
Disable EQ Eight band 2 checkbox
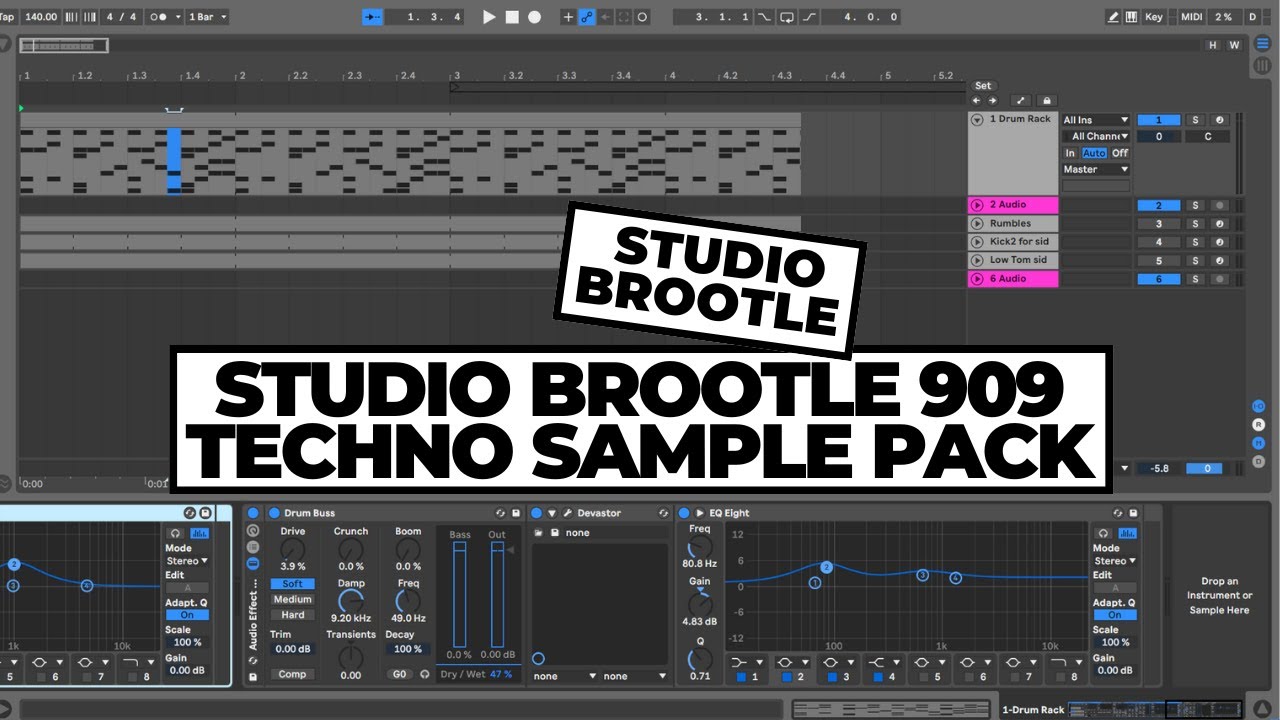point(788,677)
